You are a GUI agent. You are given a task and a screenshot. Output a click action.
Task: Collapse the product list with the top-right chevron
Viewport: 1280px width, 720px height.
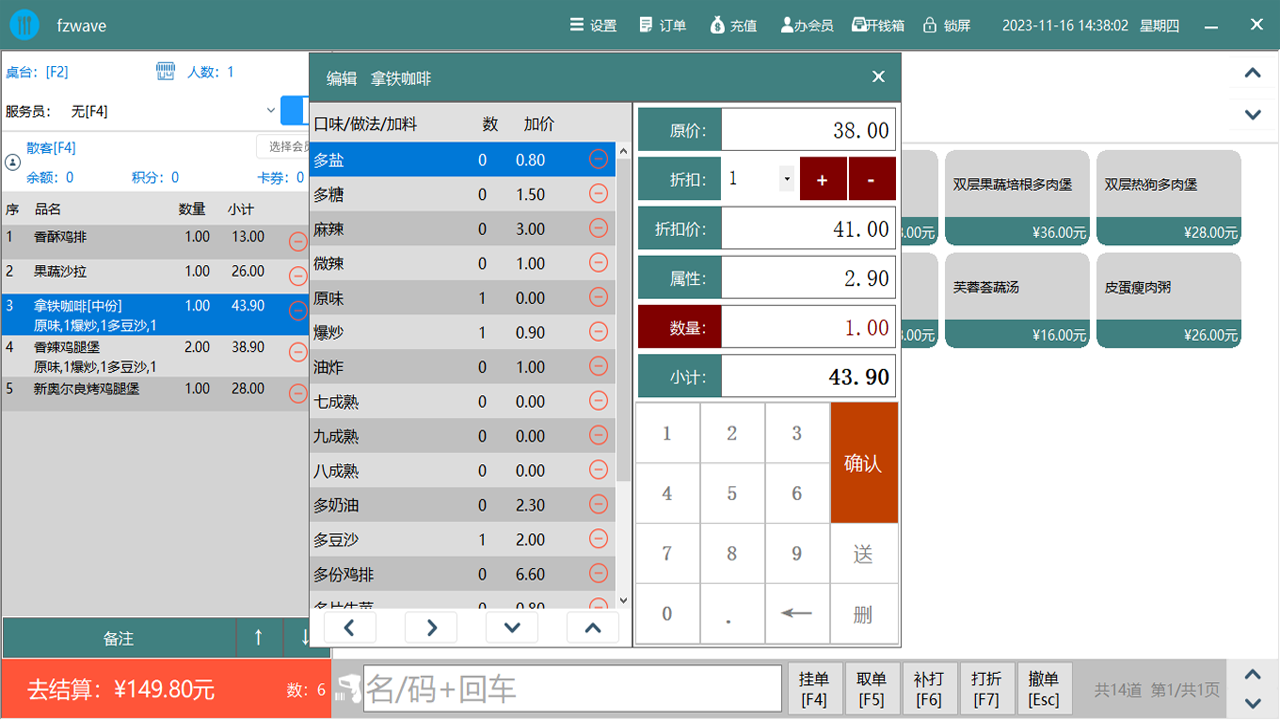pyautogui.click(x=1252, y=74)
